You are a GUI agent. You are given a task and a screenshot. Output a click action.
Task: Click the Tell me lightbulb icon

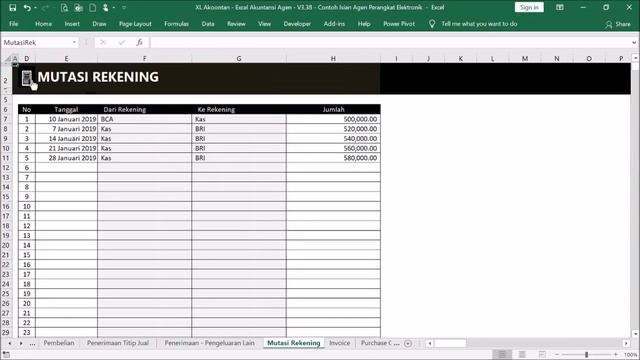click(x=432, y=24)
